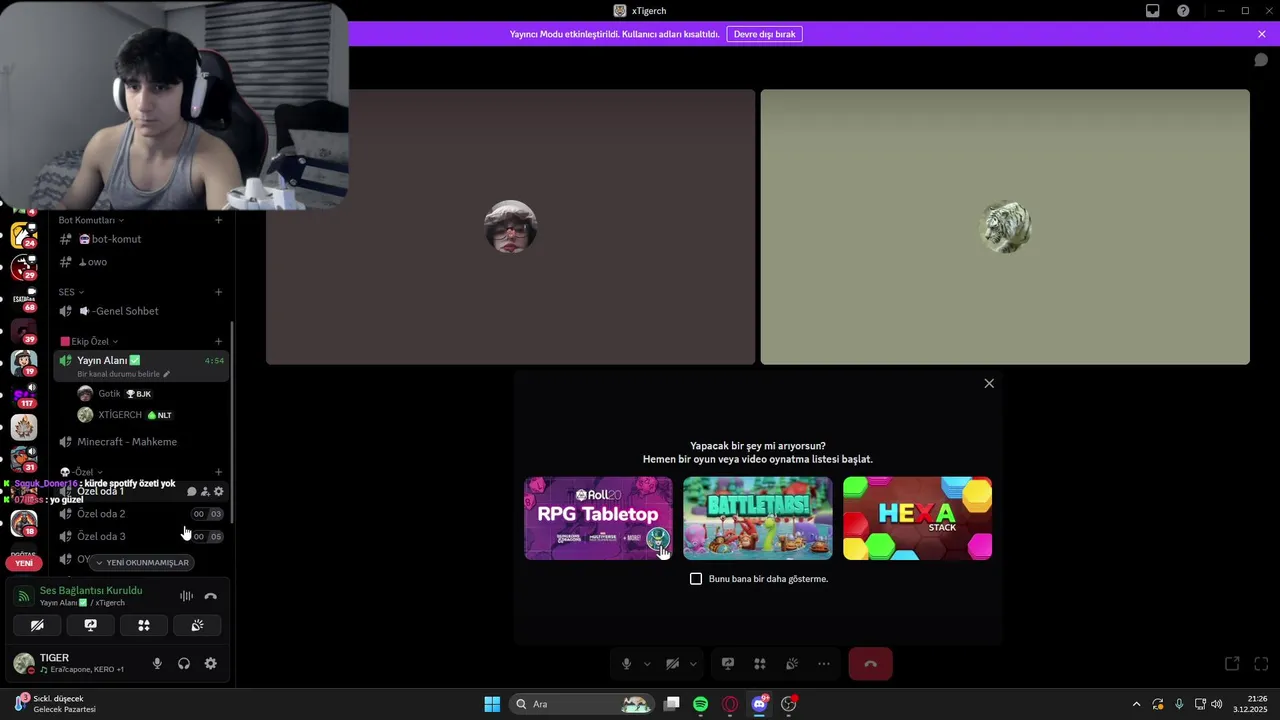
Task: Open soundboard from the call controls bar
Action: click(x=792, y=664)
